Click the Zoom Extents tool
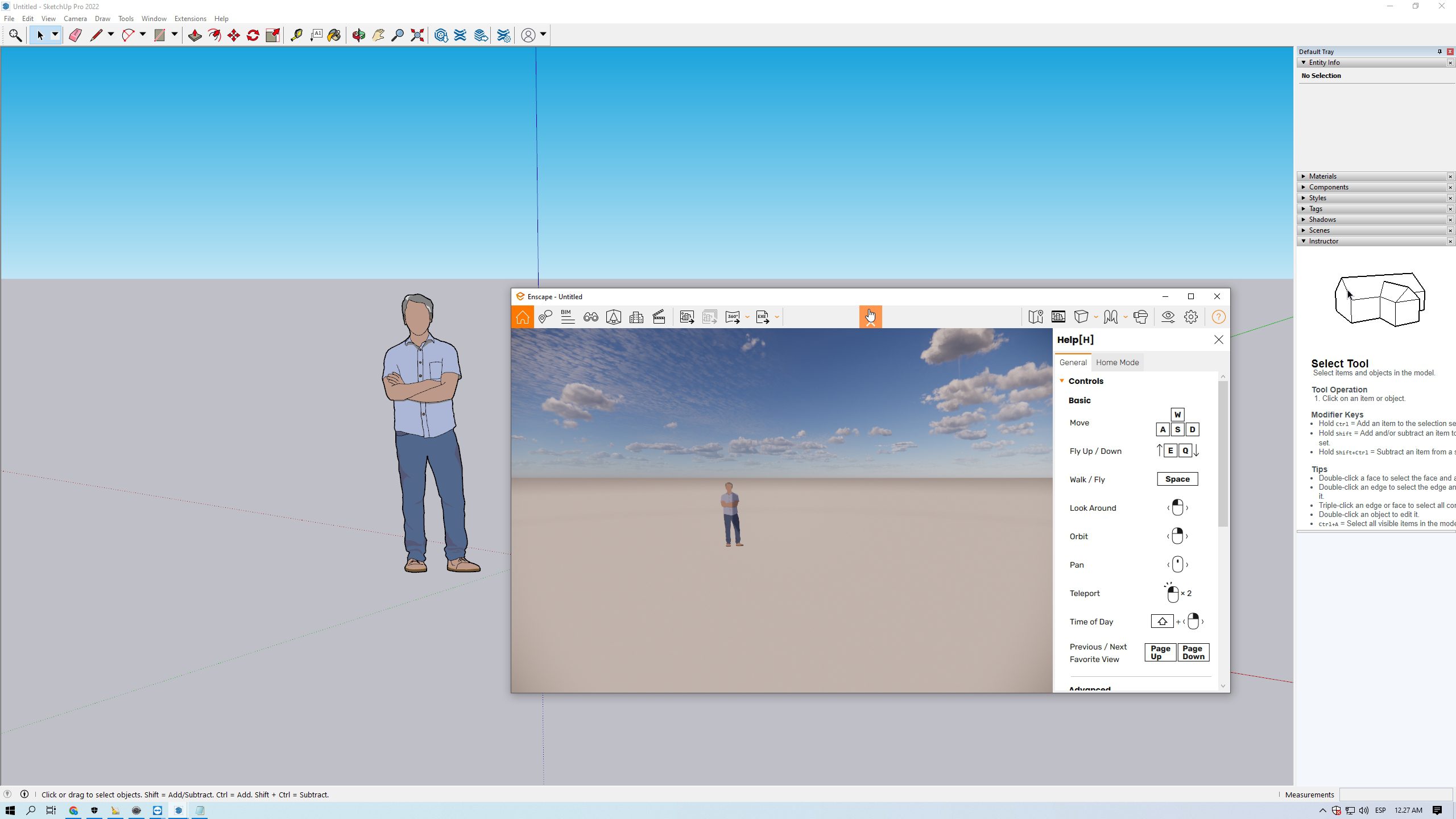The width and height of the screenshot is (1456, 819). (x=417, y=35)
